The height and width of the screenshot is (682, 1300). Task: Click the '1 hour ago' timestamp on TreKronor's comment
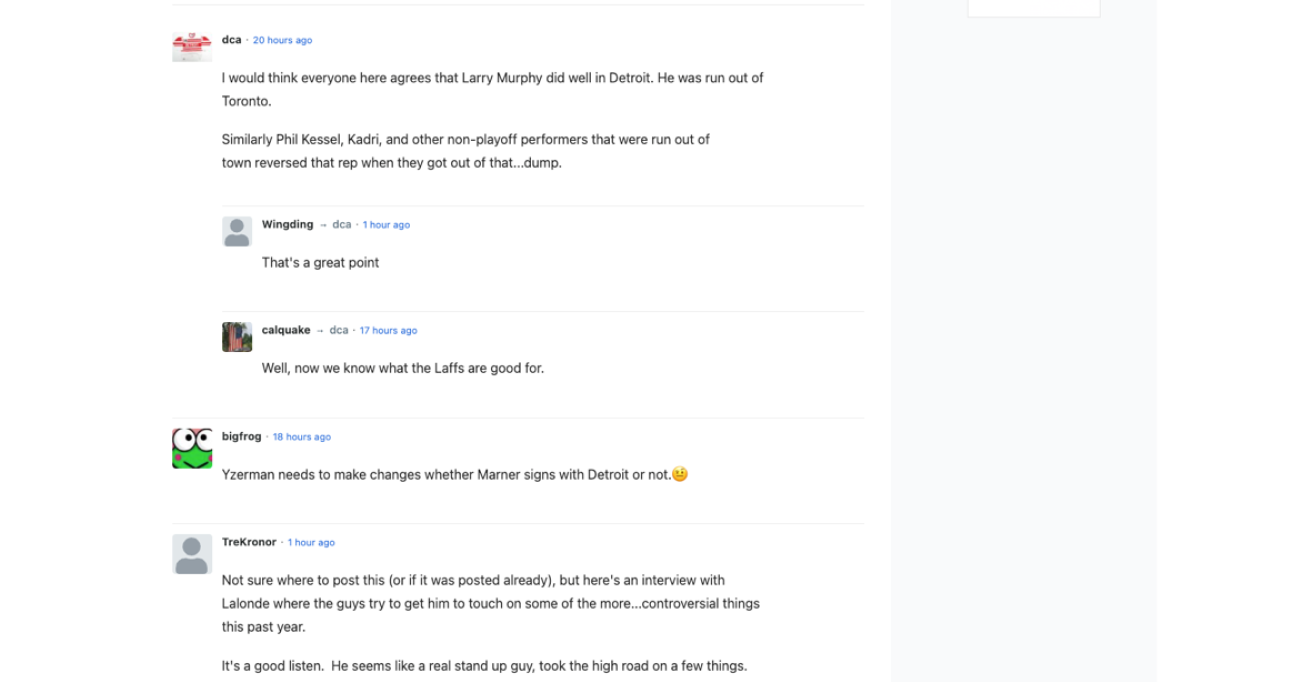[311, 542]
